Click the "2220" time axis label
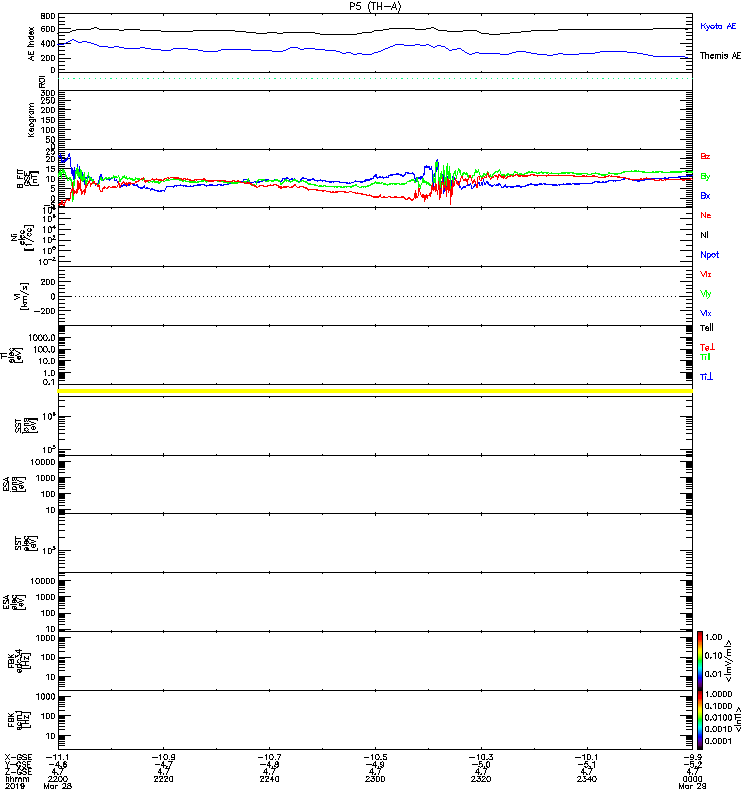 coord(163,779)
